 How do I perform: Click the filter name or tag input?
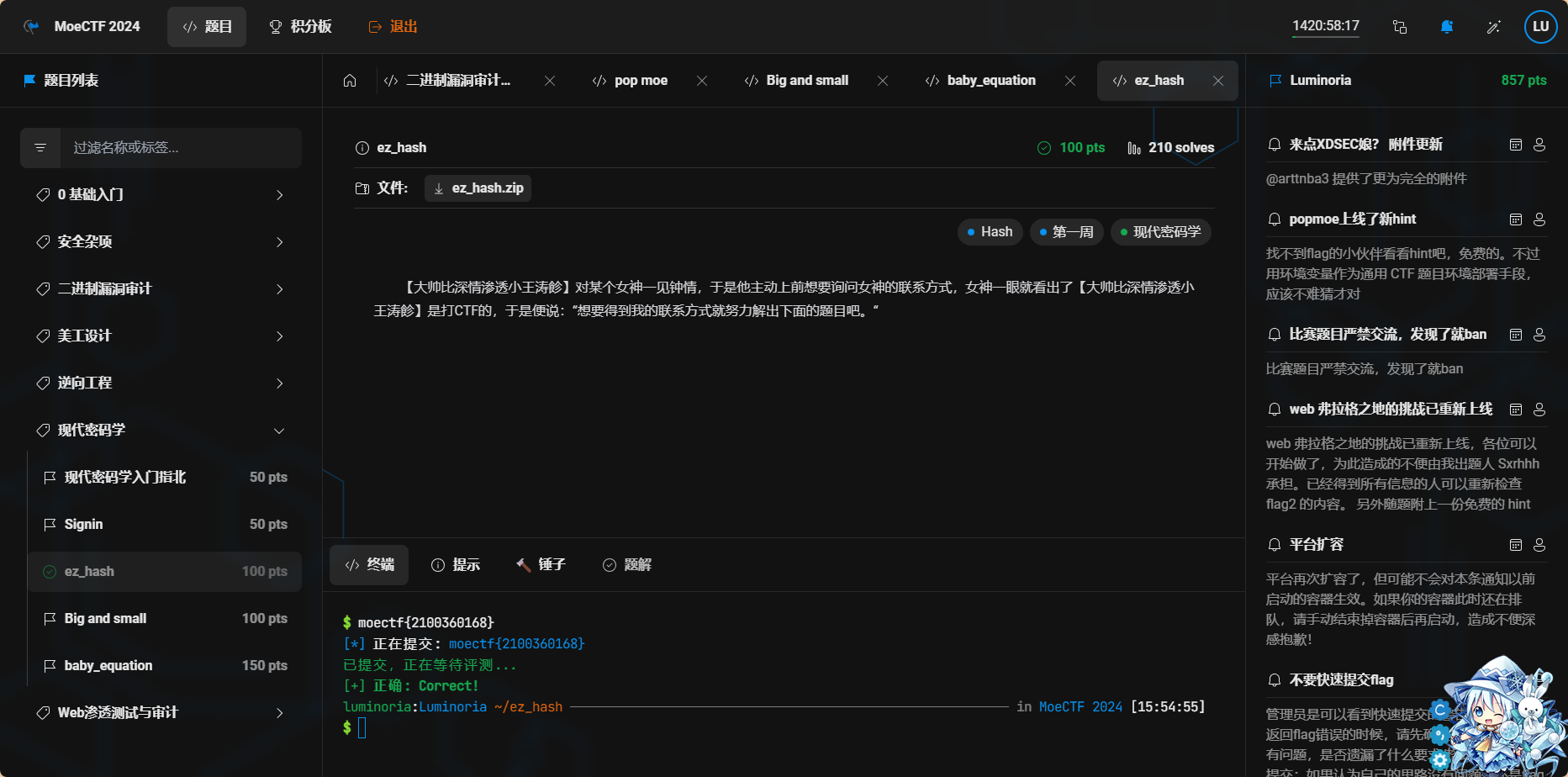point(181,148)
